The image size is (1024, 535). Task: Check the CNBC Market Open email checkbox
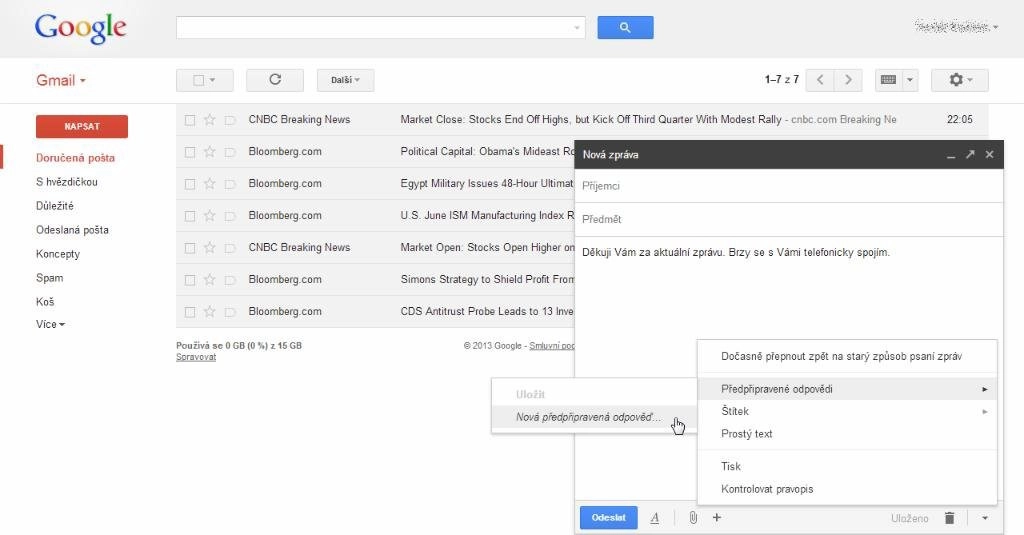coord(189,248)
